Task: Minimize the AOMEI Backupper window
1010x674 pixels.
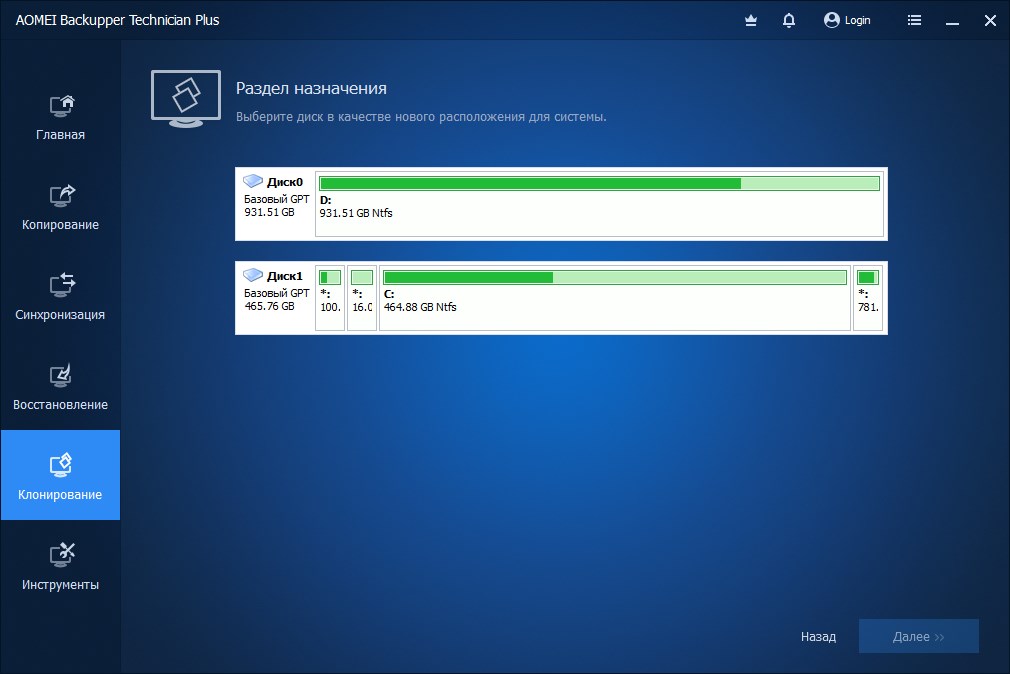Action: click(953, 21)
